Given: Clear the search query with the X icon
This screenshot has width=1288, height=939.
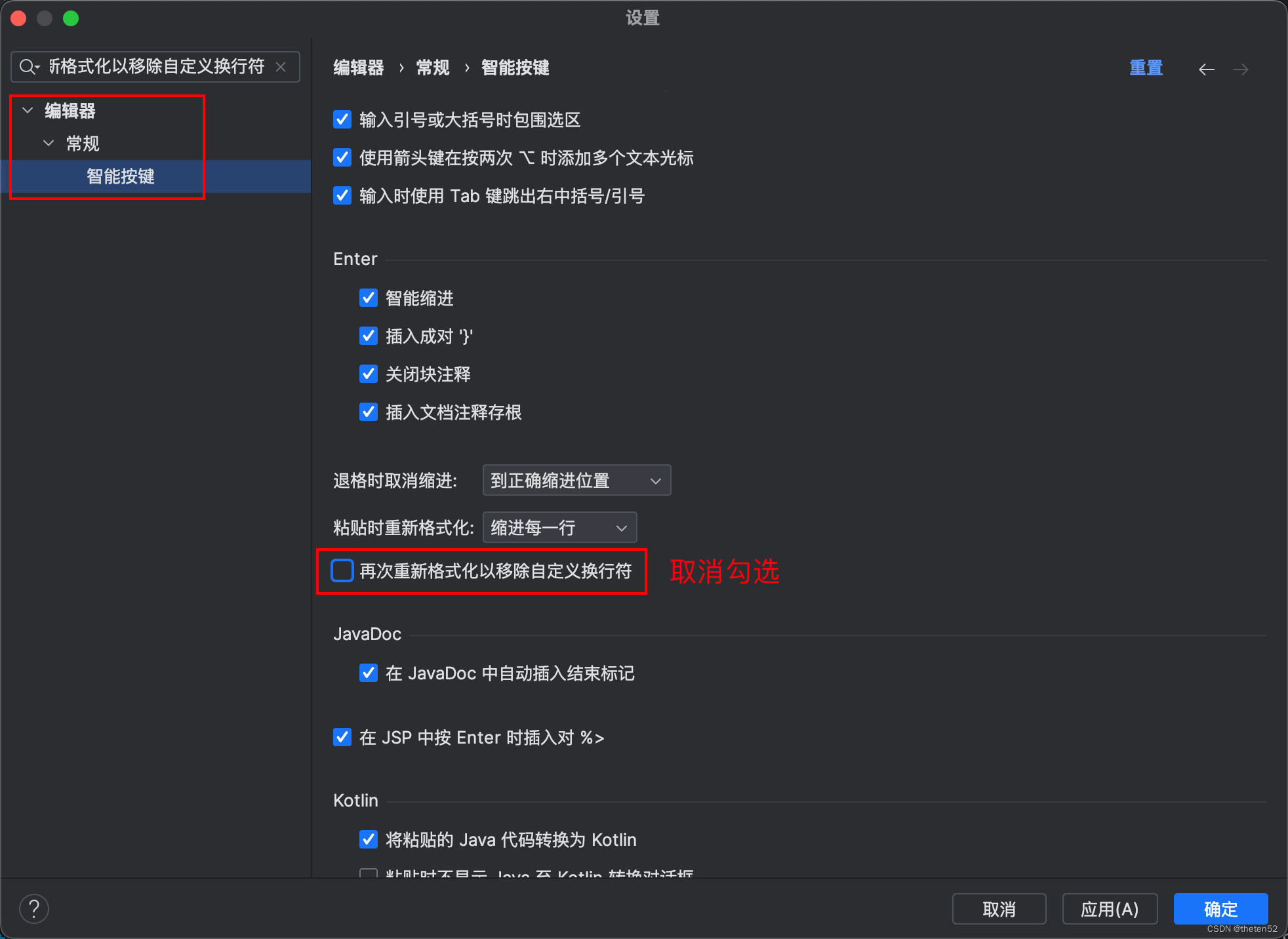Looking at the screenshot, I should click(x=281, y=66).
